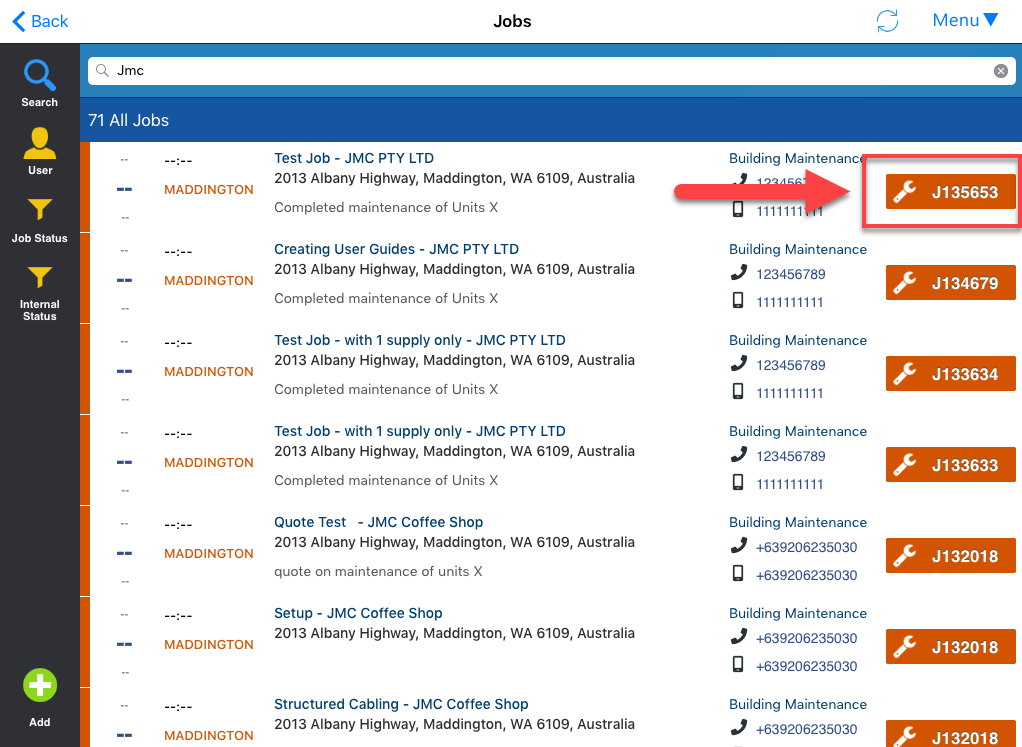Click phone icon for Creating User Guides job

pyautogui.click(x=739, y=273)
